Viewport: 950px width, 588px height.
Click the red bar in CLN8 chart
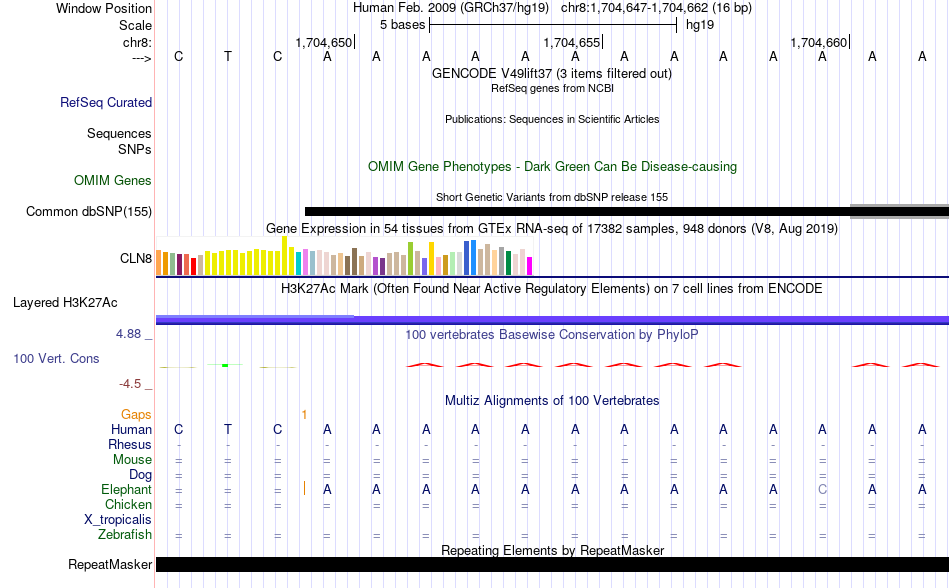click(x=193, y=266)
